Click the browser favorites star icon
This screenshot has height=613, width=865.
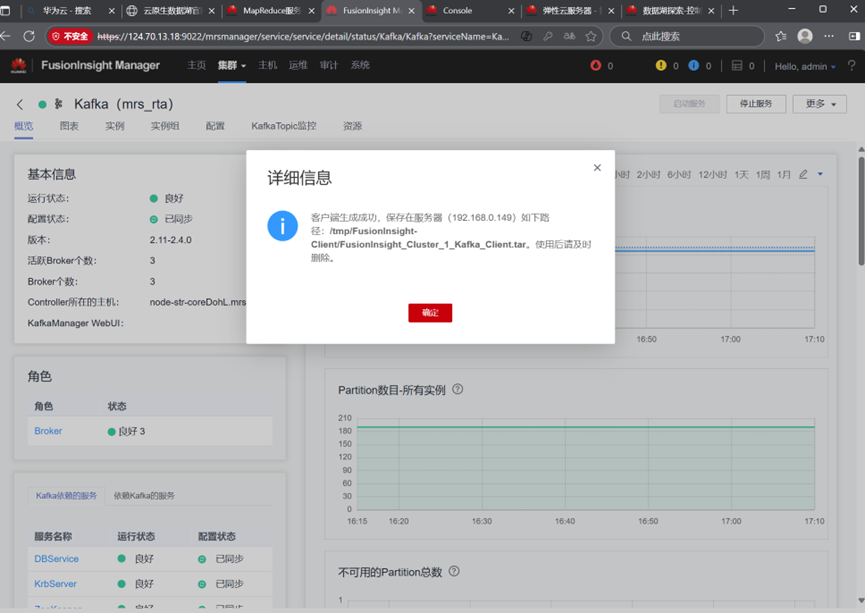(x=591, y=36)
